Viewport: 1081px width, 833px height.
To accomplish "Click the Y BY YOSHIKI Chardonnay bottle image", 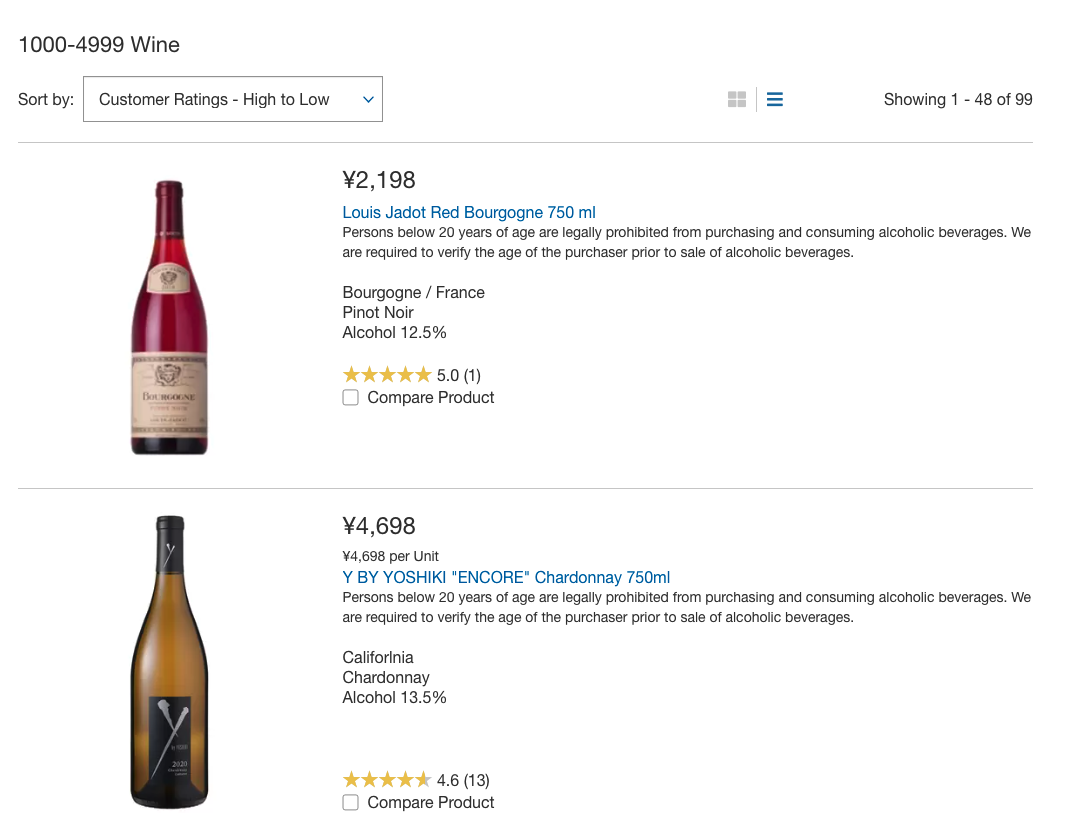I will (x=169, y=662).
